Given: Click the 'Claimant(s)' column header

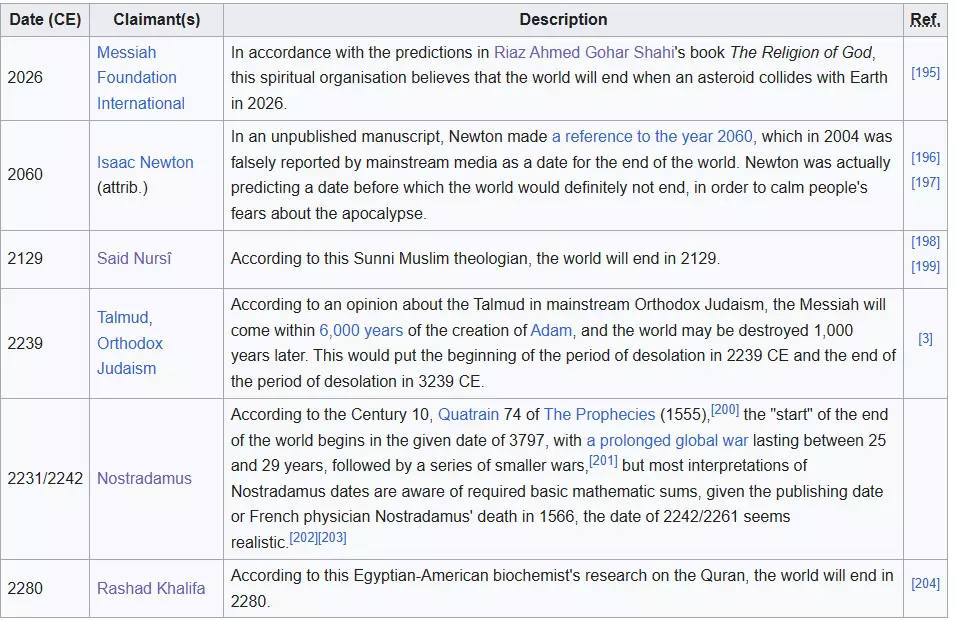Looking at the screenshot, I should tap(157, 20).
